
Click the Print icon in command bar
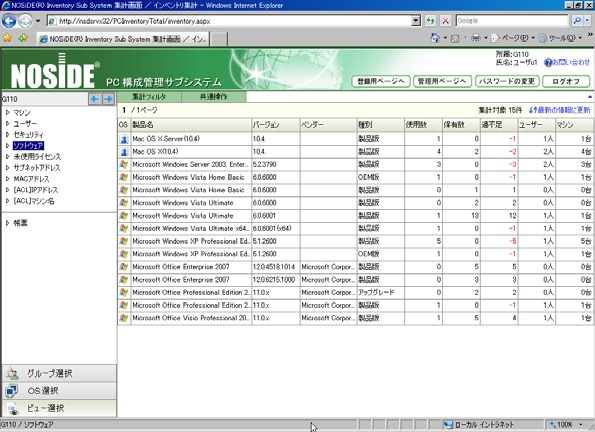475,38
